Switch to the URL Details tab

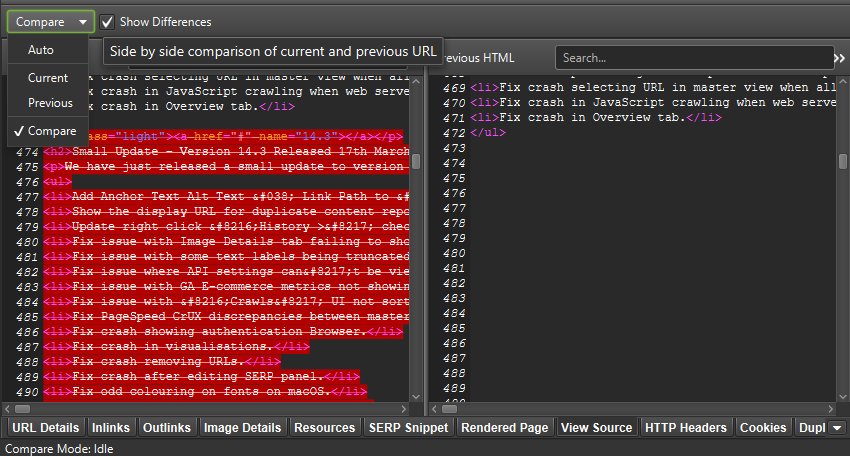[46, 428]
